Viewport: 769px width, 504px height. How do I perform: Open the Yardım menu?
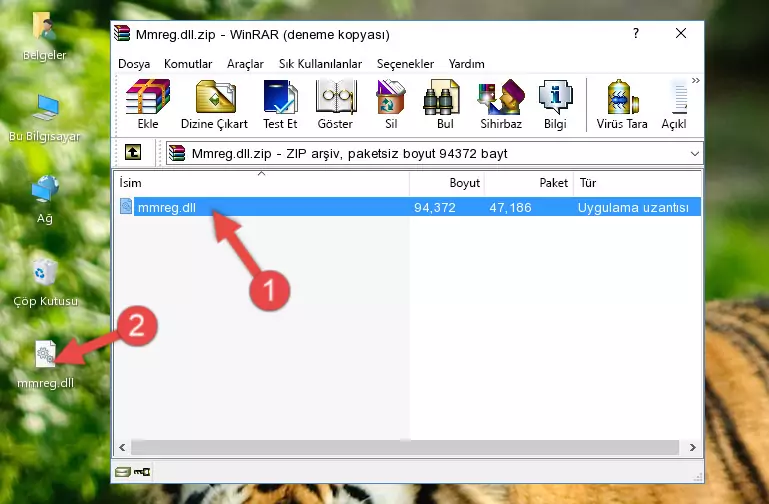click(466, 64)
